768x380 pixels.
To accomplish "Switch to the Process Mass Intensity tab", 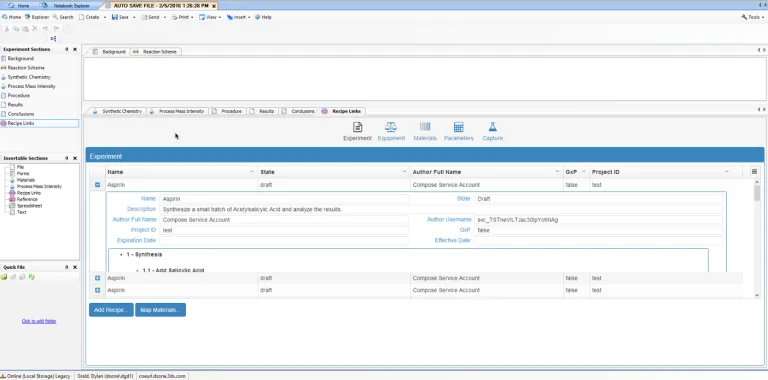I will click(x=177, y=111).
